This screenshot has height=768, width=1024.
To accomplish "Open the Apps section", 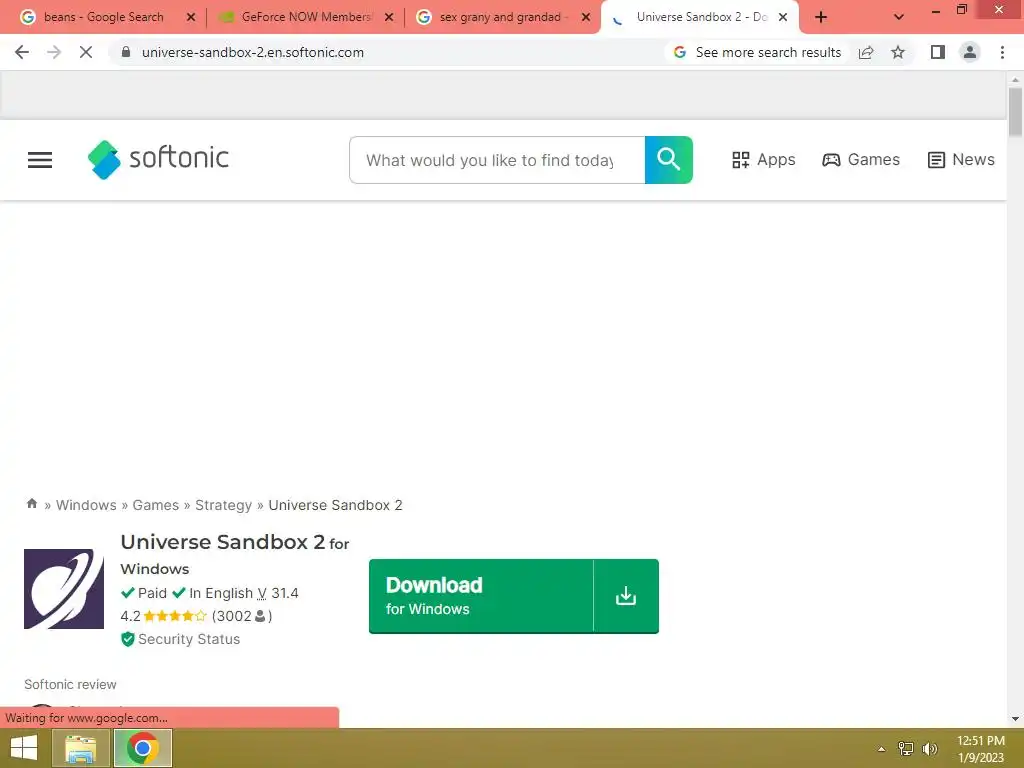I will point(763,160).
